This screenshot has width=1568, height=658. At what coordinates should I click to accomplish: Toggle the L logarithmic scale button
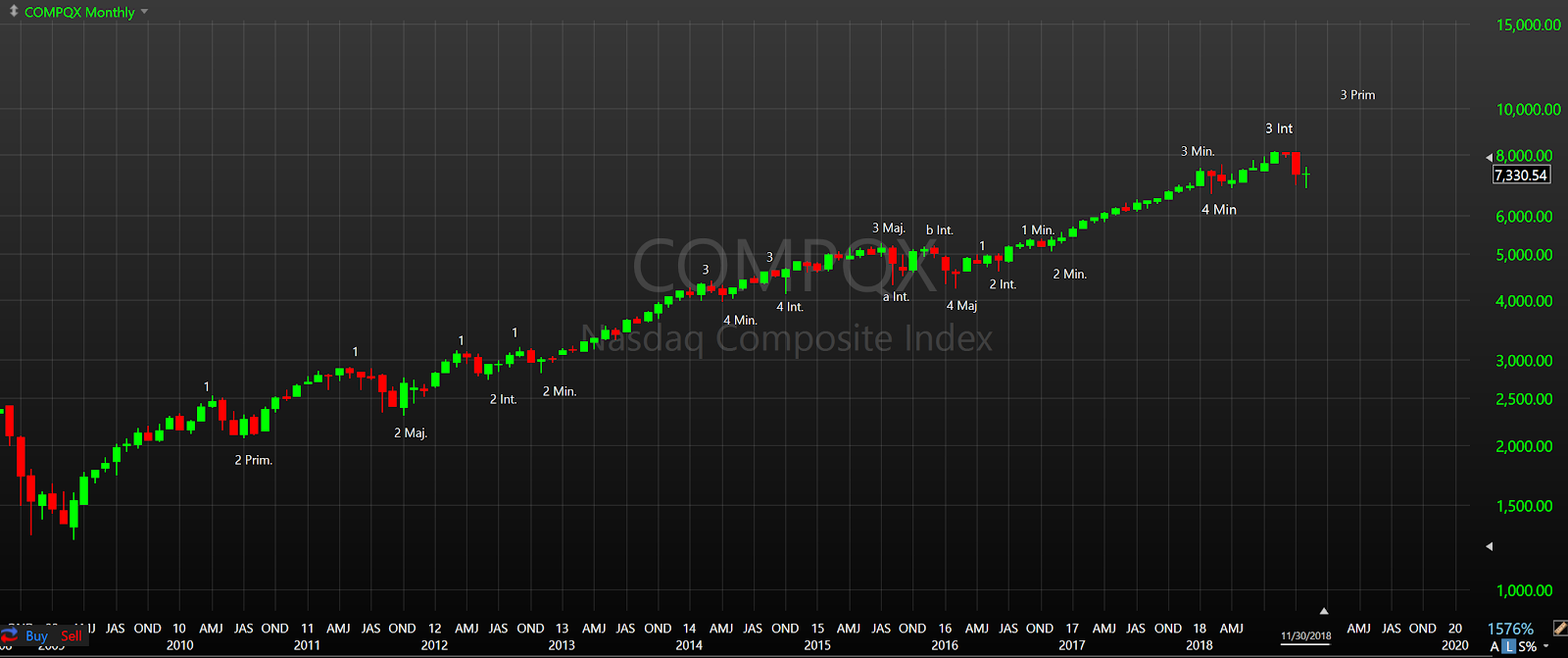(x=1508, y=646)
